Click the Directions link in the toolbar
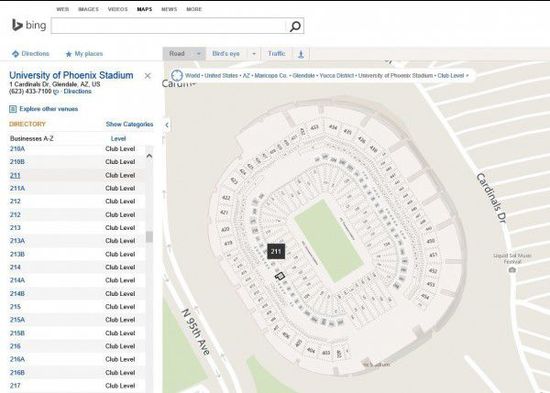 35,54
